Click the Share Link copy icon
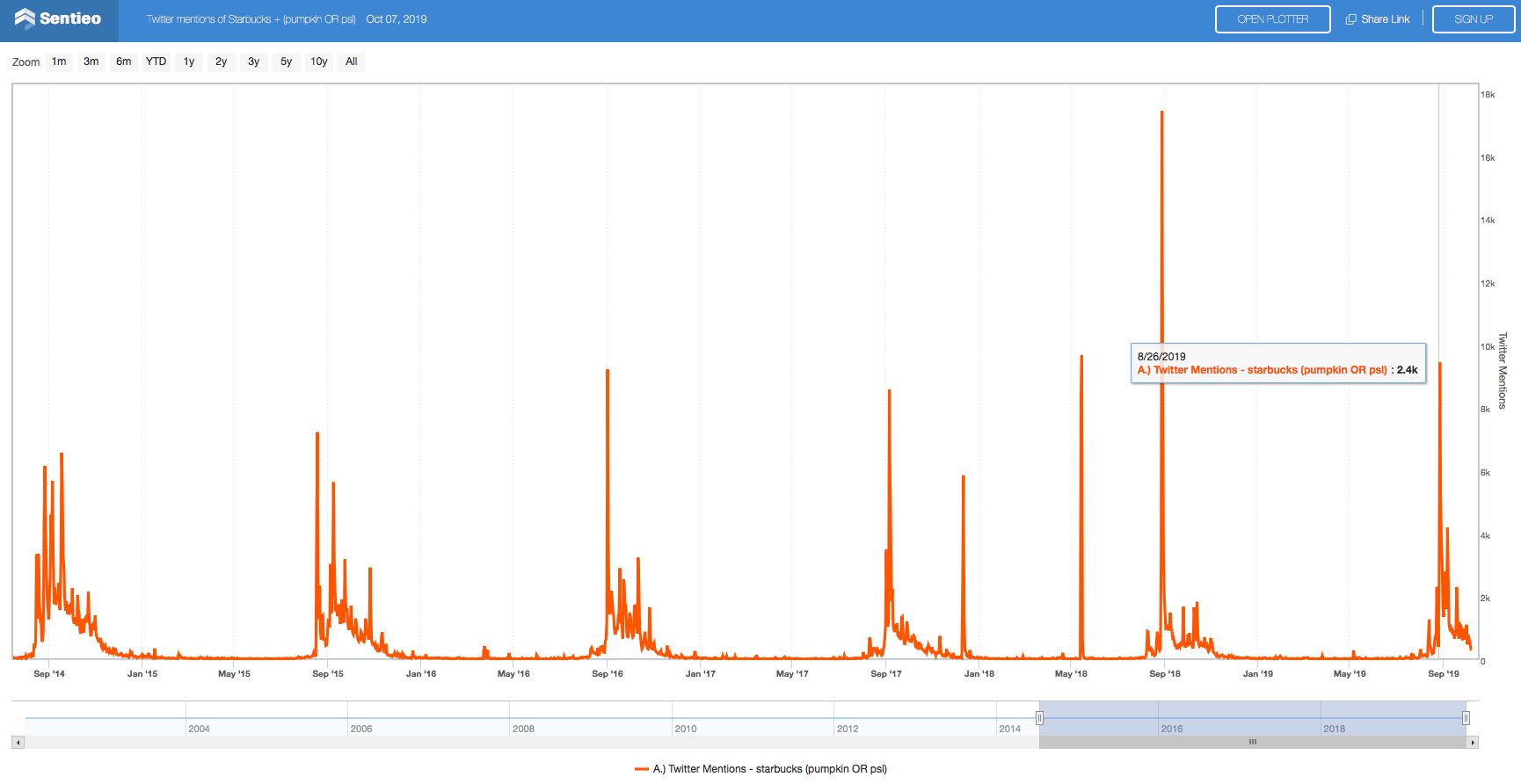This screenshot has width=1521, height=784. (x=1350, y=19)
